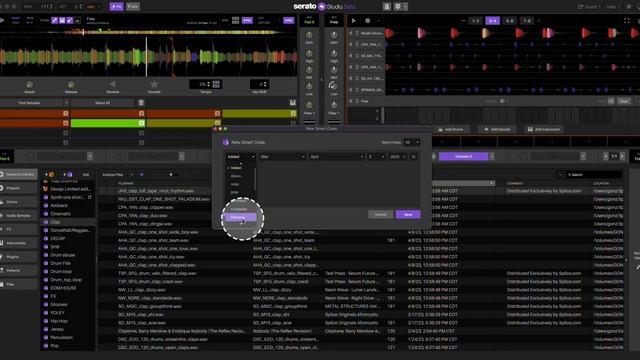Open the Match Rules All dropdown
The height and width of the screenshot is (360, 640).
click(411, 142)
